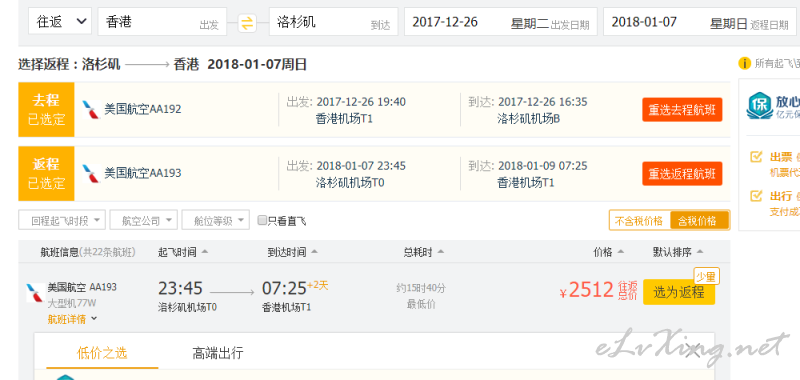Click the 出行 checkmark icon
Image resolution: width=800 pixels, height=380 pixels.
756,195
